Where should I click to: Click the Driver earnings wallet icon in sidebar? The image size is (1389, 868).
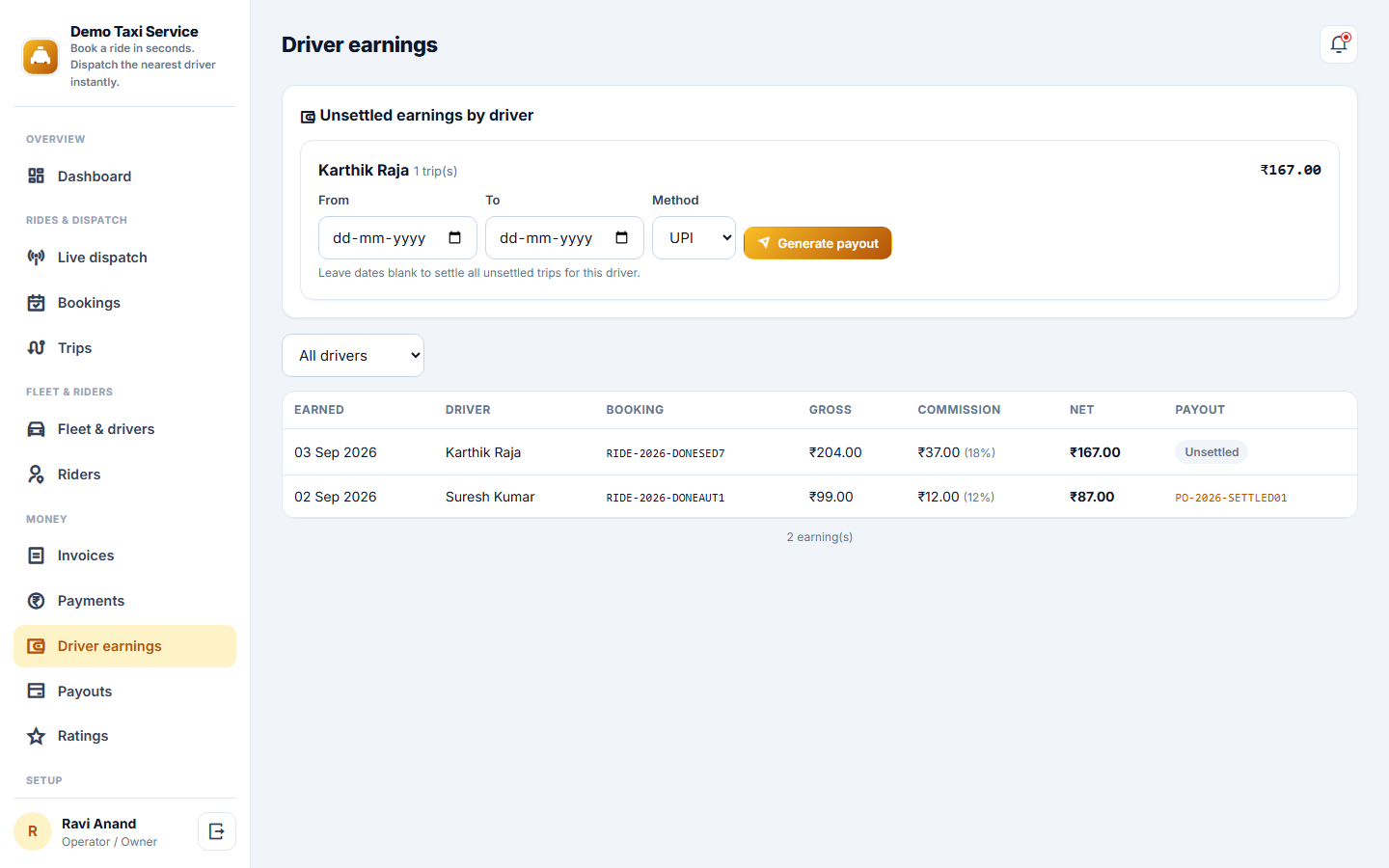(36, 645)
